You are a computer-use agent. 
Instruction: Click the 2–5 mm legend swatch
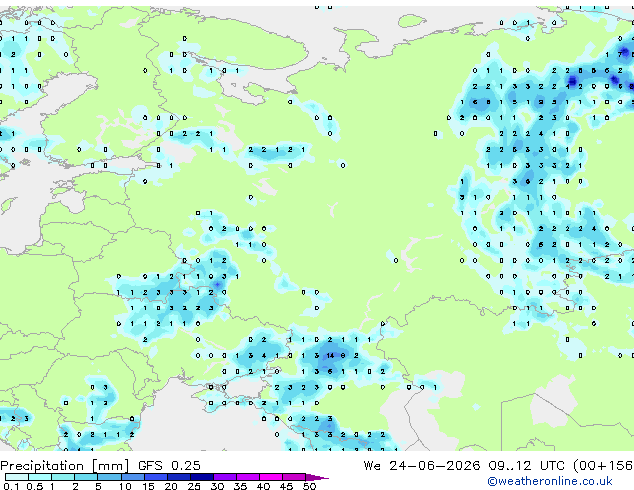(x=86, y=477)
